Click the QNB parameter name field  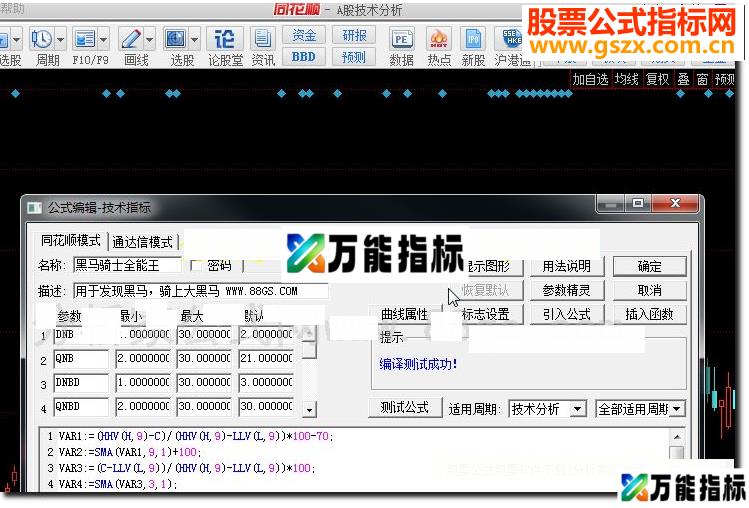81,358
